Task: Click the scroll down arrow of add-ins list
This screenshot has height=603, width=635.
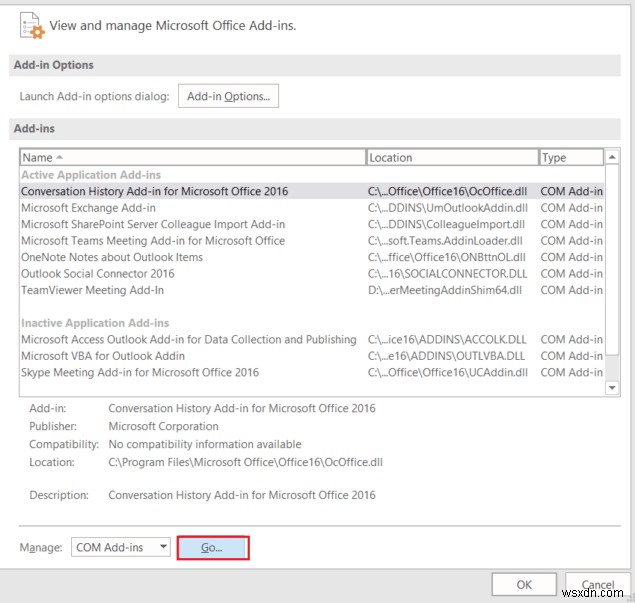Action: (x=612, y=388)
